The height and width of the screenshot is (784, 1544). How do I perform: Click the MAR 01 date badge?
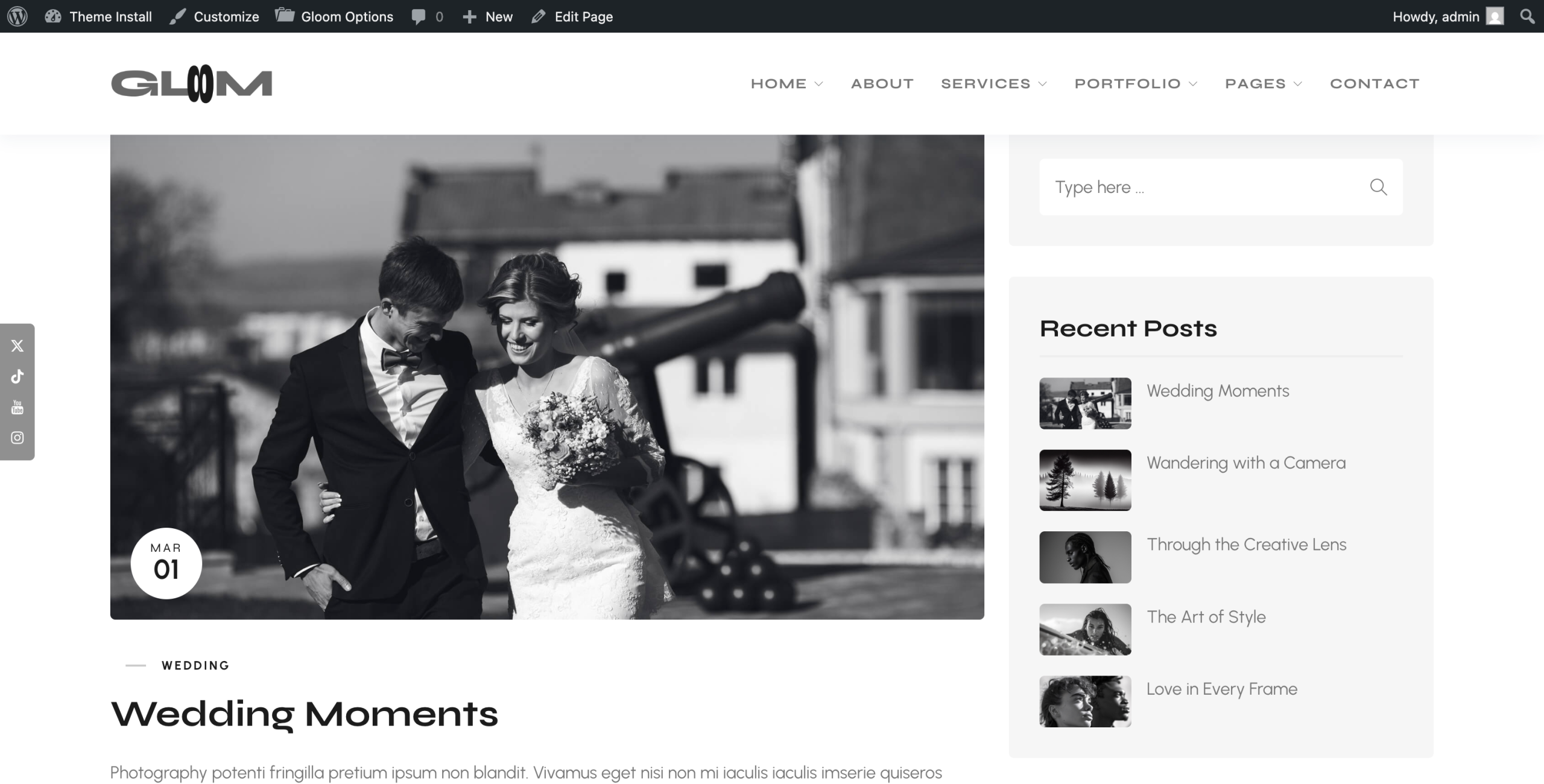166,563
